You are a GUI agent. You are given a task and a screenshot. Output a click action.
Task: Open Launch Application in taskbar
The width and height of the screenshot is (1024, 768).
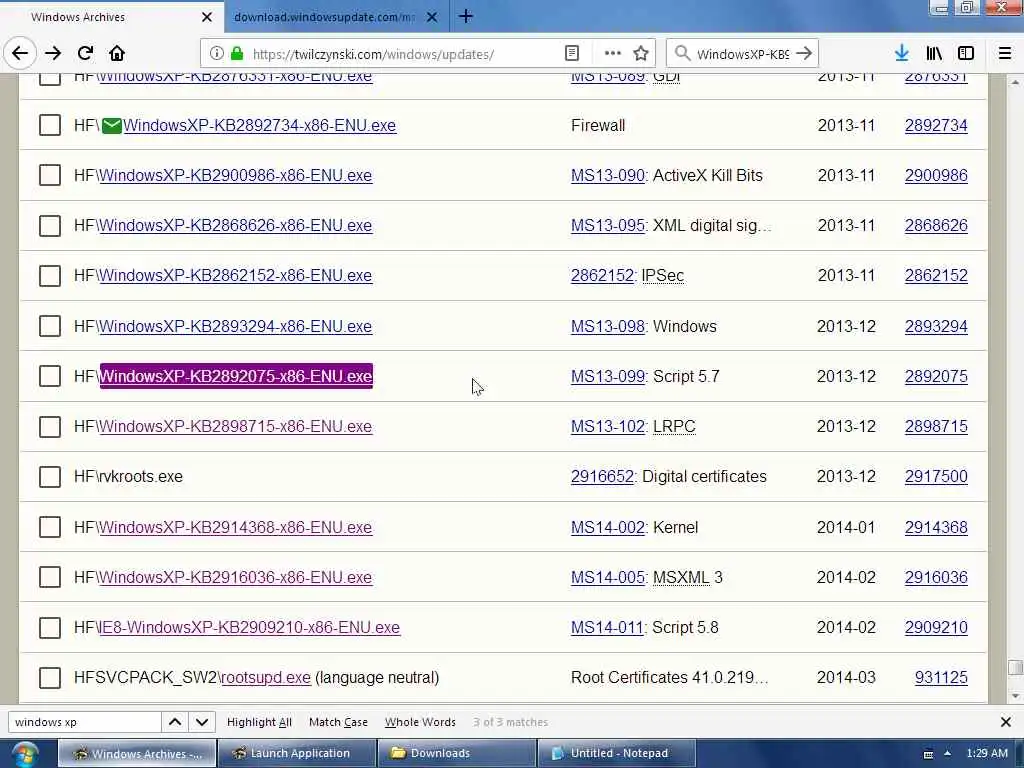click(296, 754)
